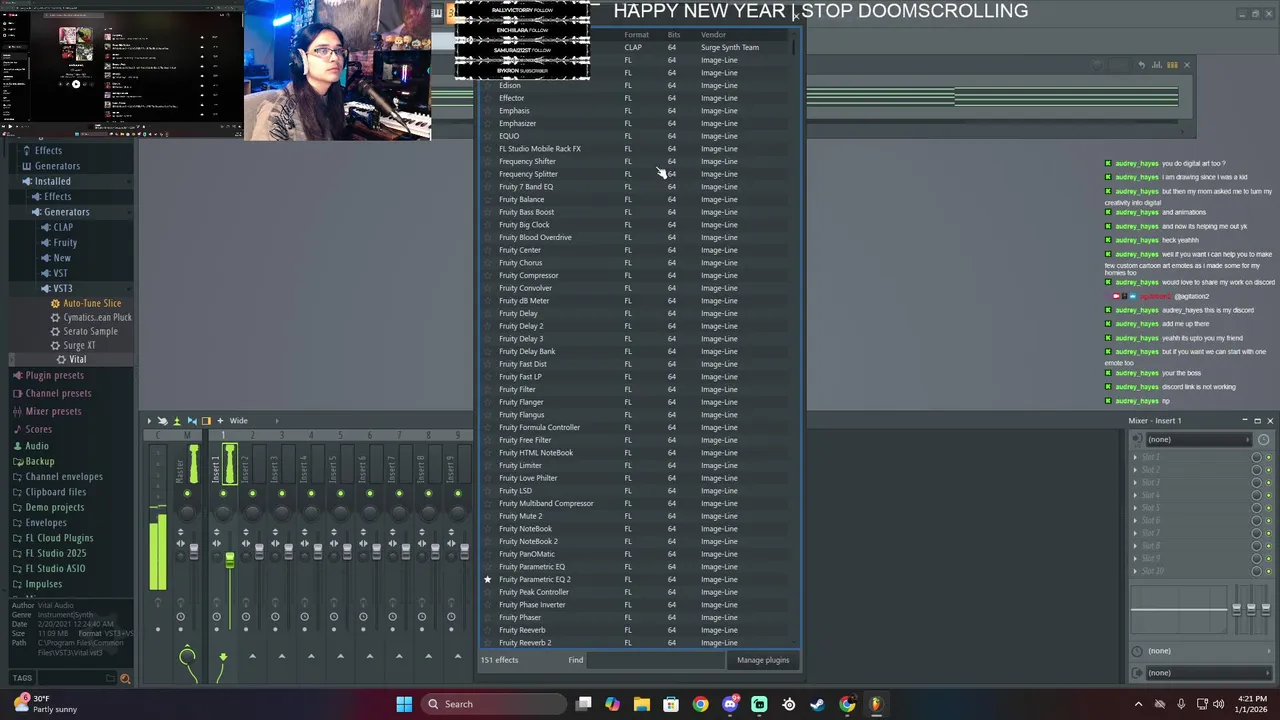The image size is (1280, 720).
Task: Click the Insert 1 send arrow at bottom
Action: pos(223,657)
